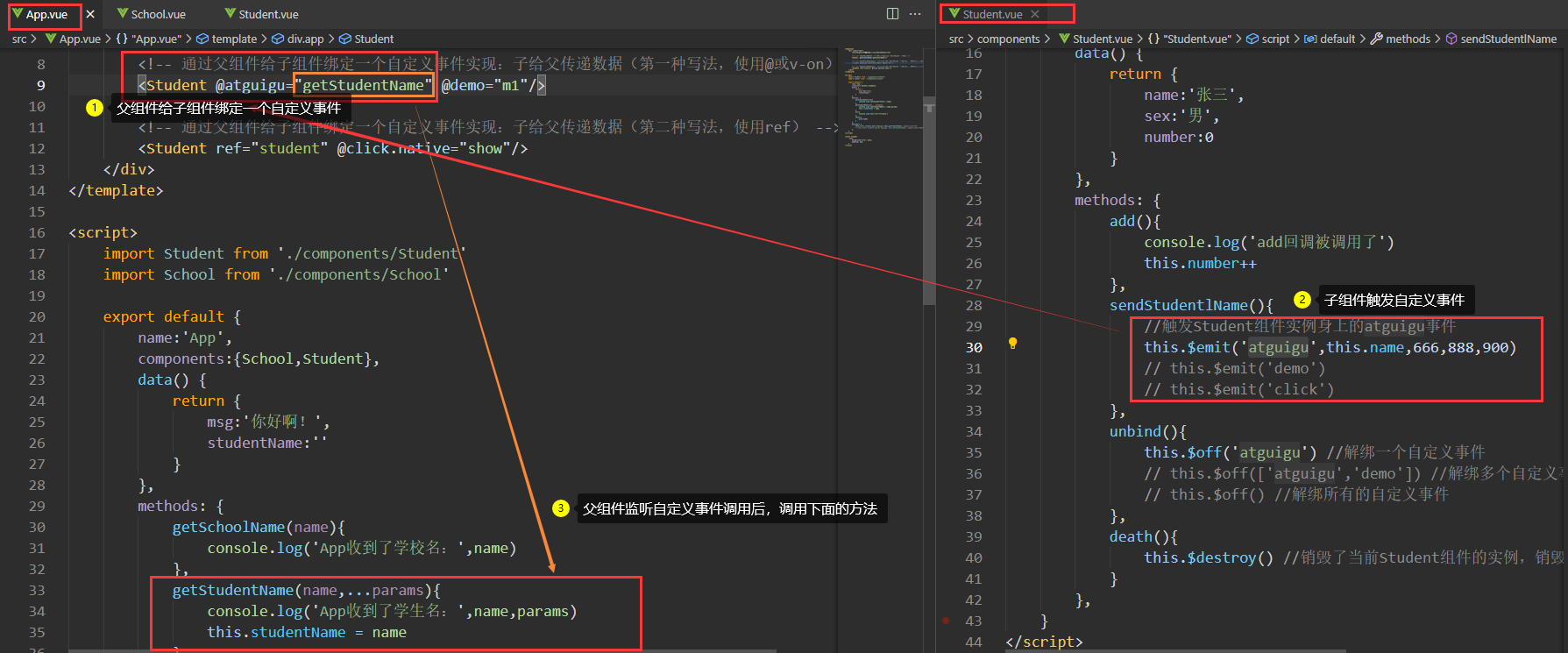Click the breakpoint dot beside line 43
The image size is (1568, 653).
[946, 621]
